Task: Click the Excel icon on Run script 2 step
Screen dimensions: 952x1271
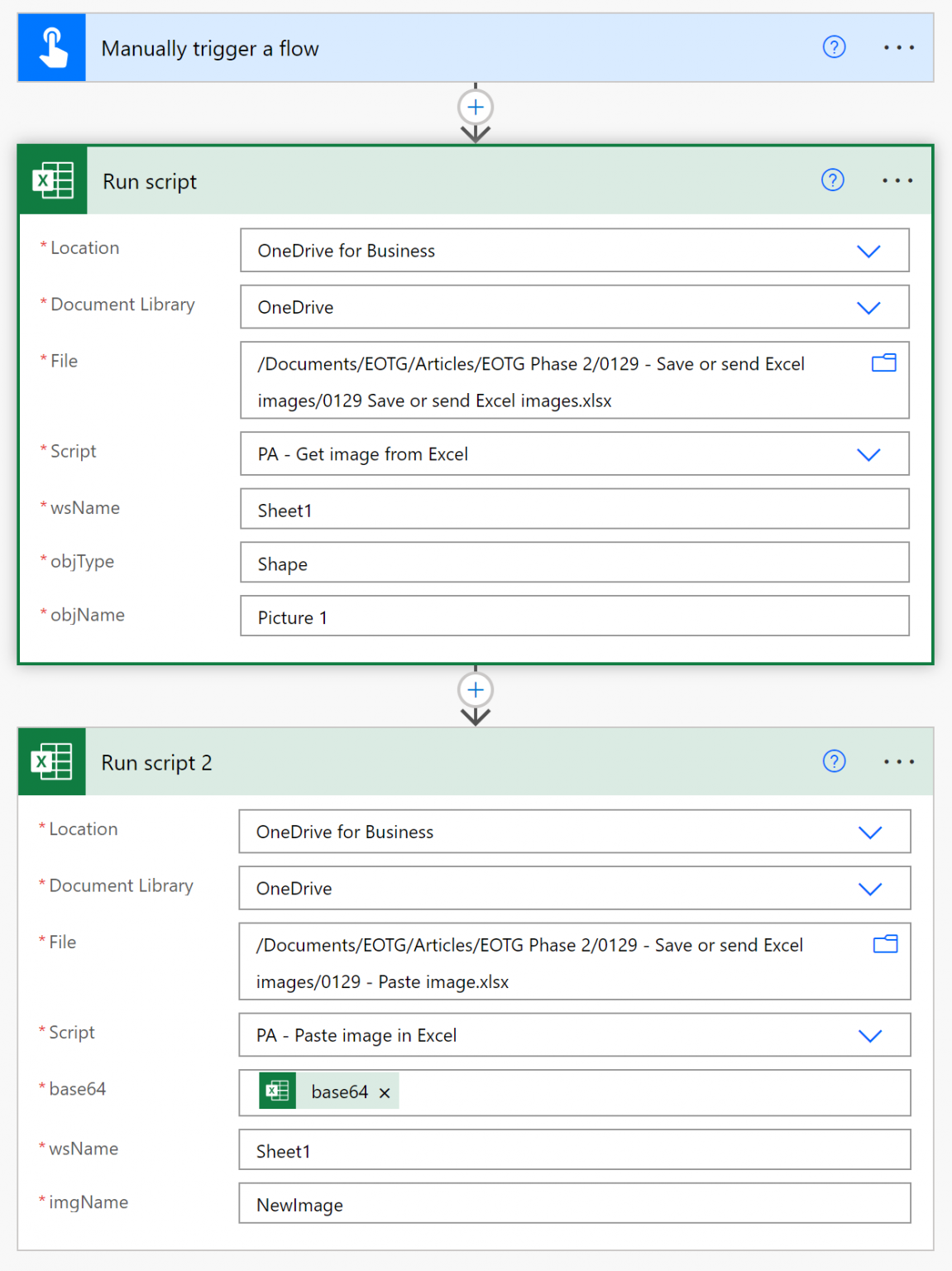Action: pos(51,761)
